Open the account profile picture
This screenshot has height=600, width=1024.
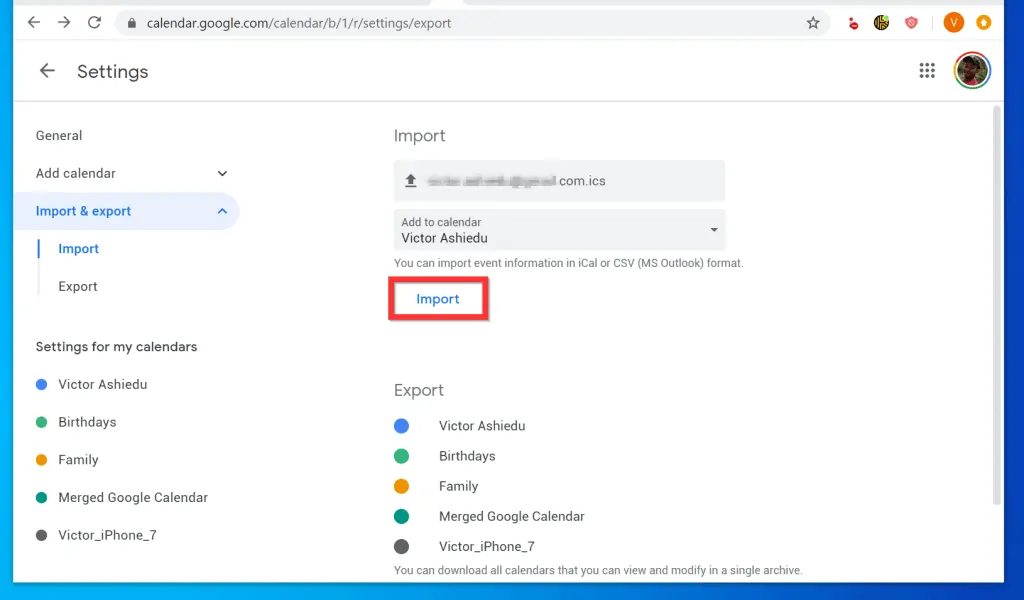tap(971, 70)
